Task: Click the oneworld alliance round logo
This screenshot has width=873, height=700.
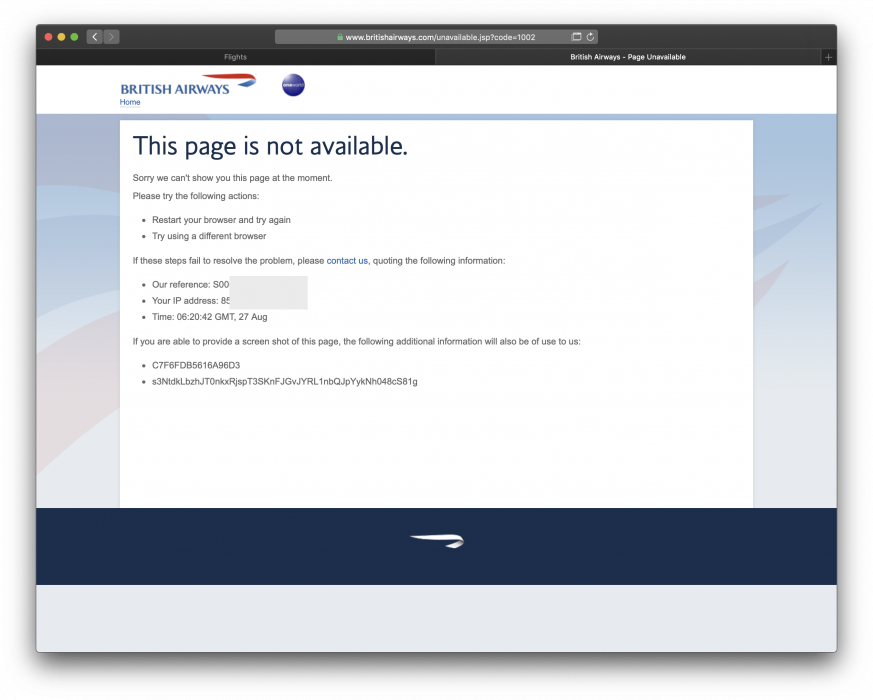Action: 293,86
